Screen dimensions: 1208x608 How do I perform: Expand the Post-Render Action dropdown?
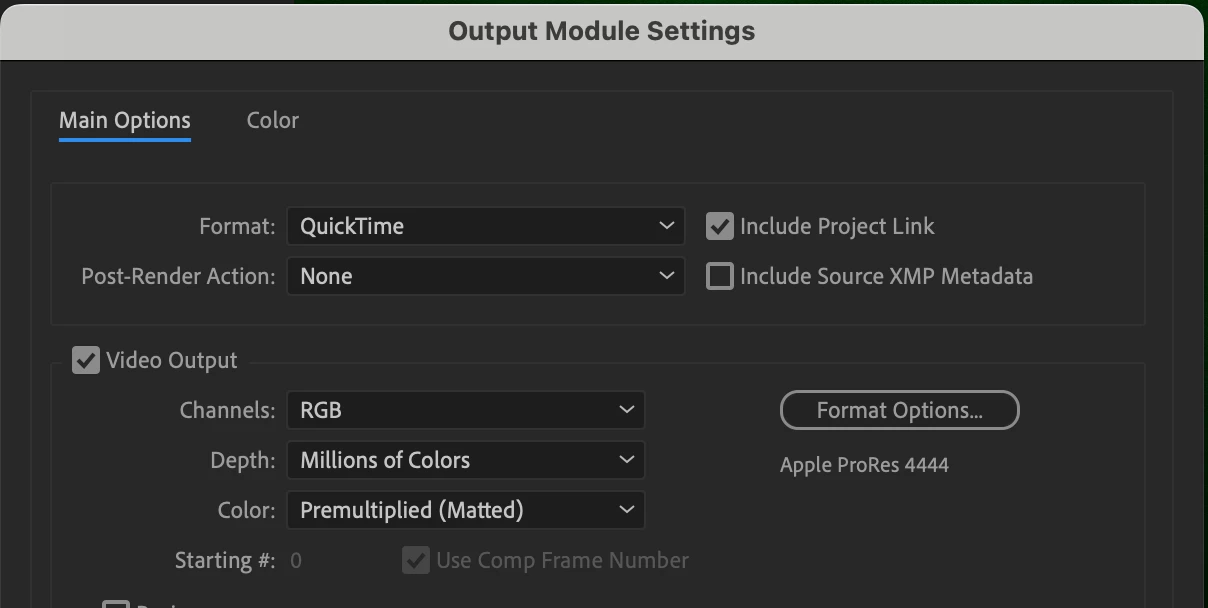click(x=485, y=276)
